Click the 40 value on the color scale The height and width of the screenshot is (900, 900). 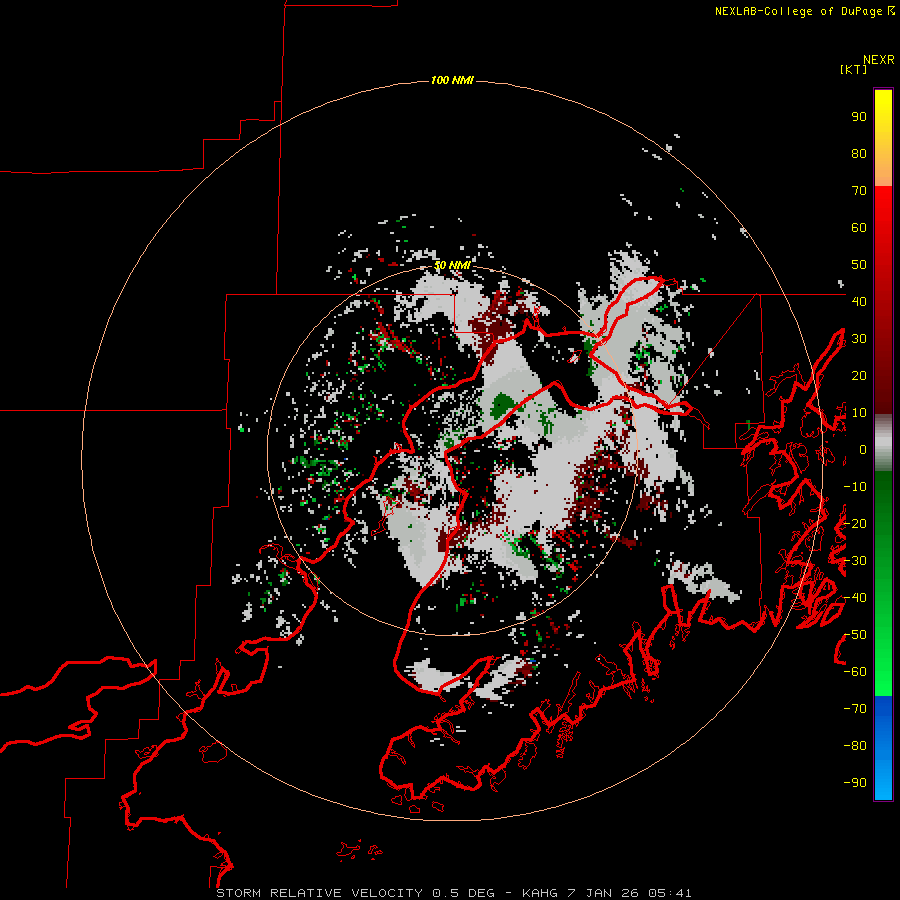[x=859, y=302]
